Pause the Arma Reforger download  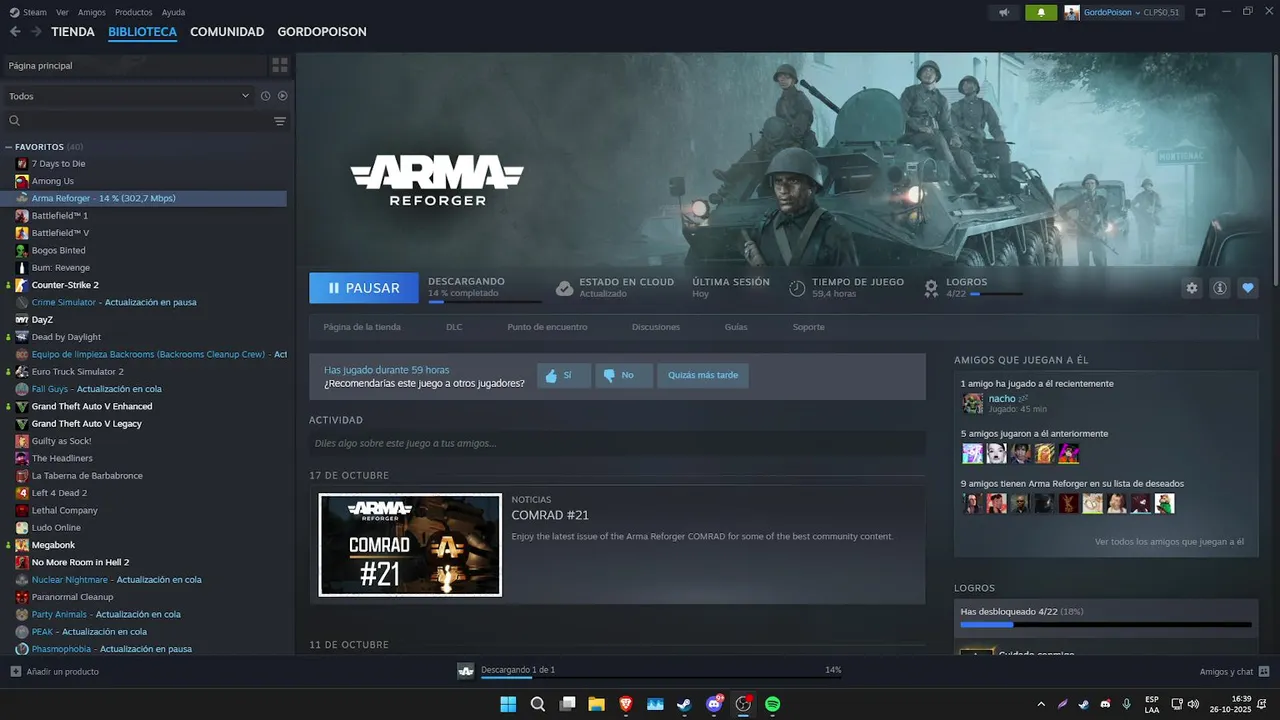[x=364, y=288]
